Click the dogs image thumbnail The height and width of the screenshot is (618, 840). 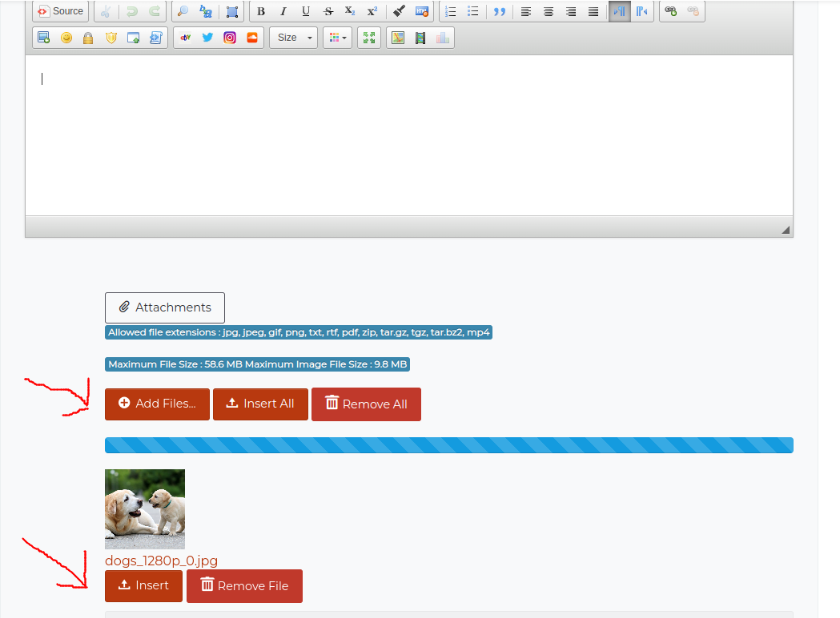coord(145,509)
